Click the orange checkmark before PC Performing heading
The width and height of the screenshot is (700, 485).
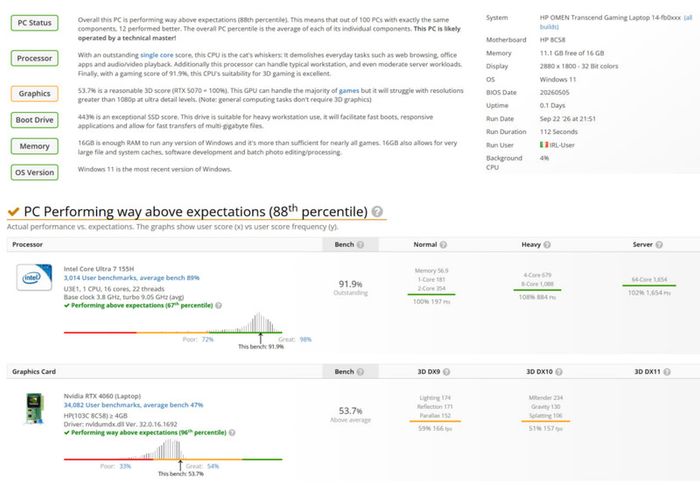pyautogui.click(x=13, y=211)
